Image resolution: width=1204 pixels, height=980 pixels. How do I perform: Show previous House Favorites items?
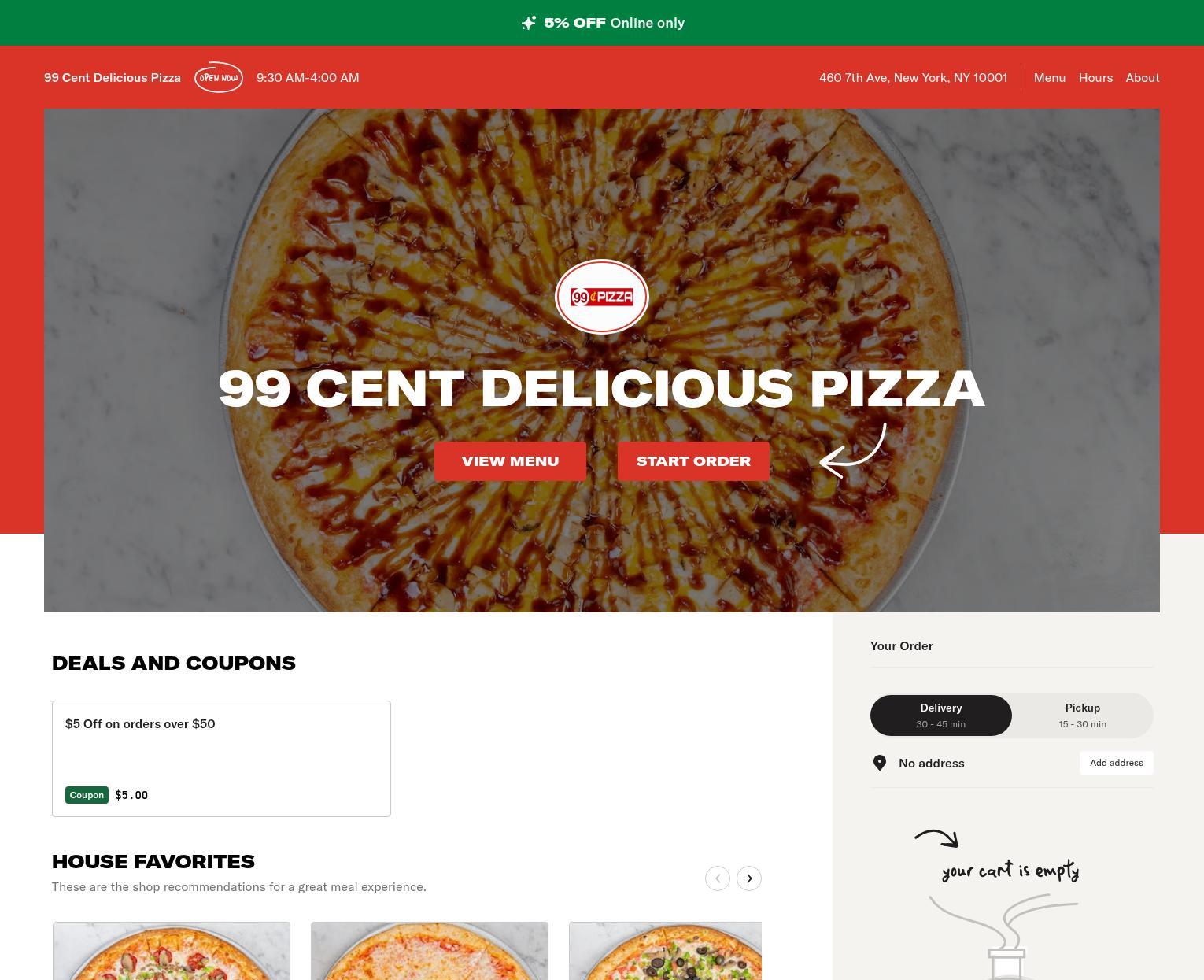click(718, 878)
